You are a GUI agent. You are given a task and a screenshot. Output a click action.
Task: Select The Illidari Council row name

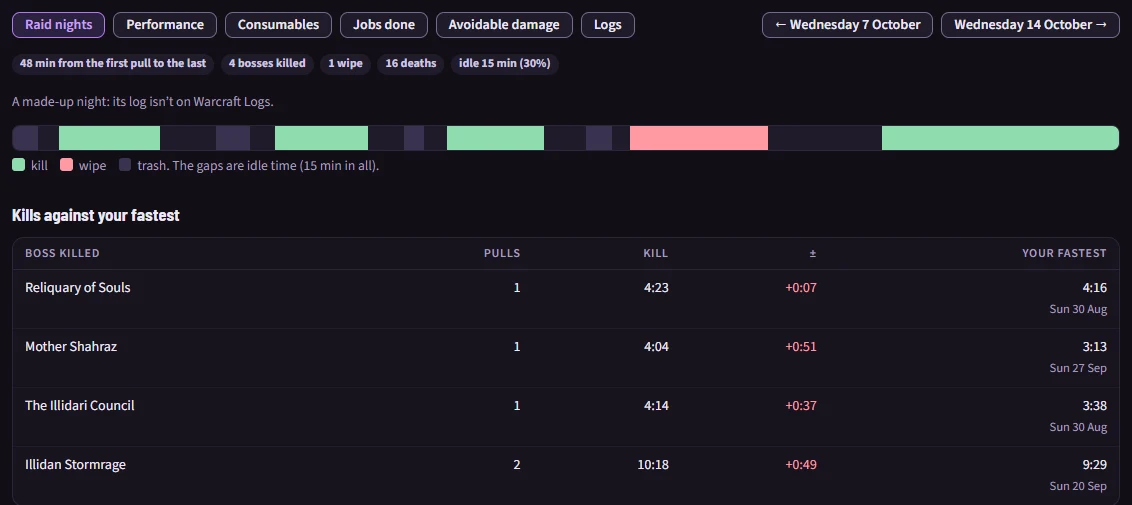tap(79, 405)
